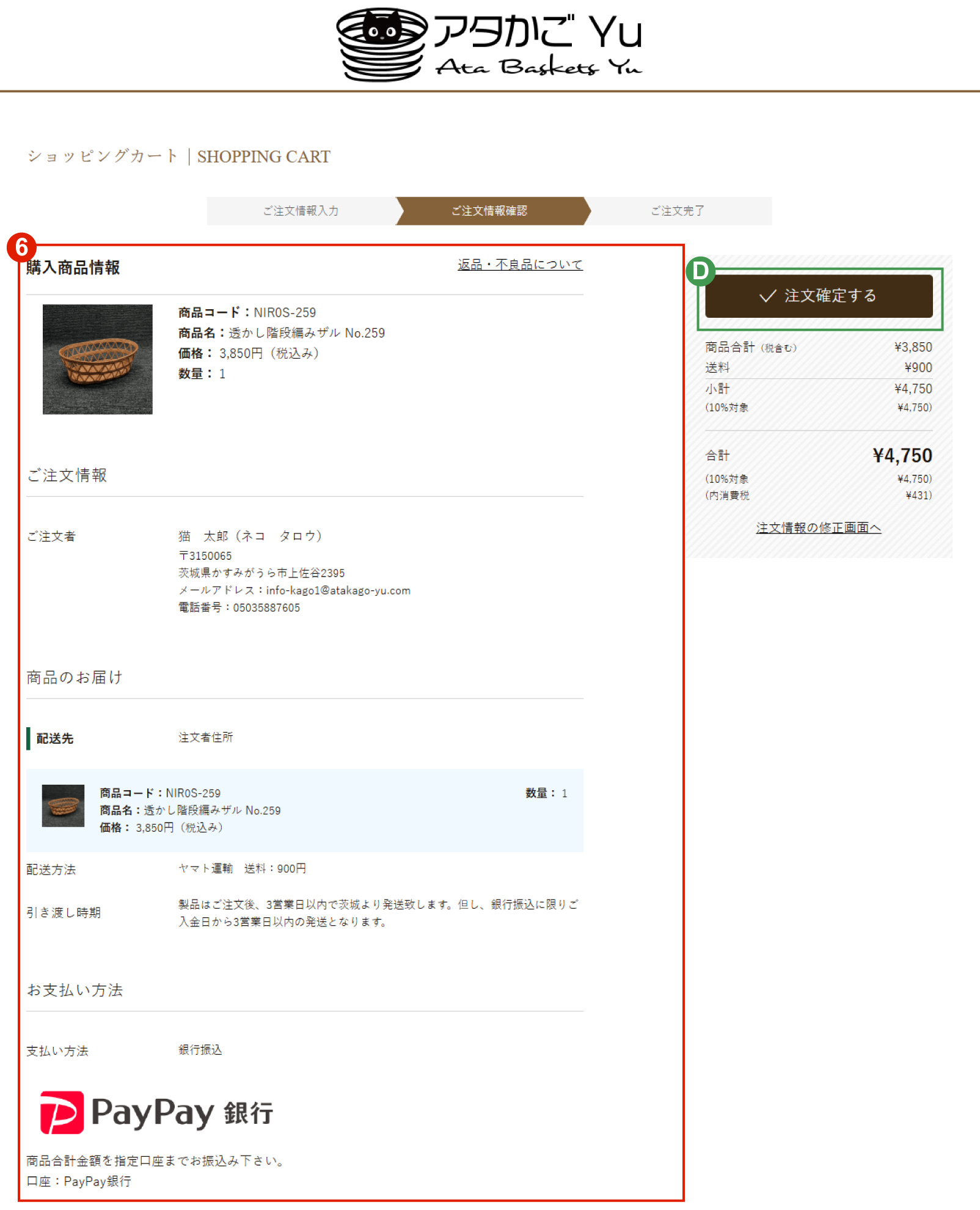Click the total amount ¥4,750

901,455
